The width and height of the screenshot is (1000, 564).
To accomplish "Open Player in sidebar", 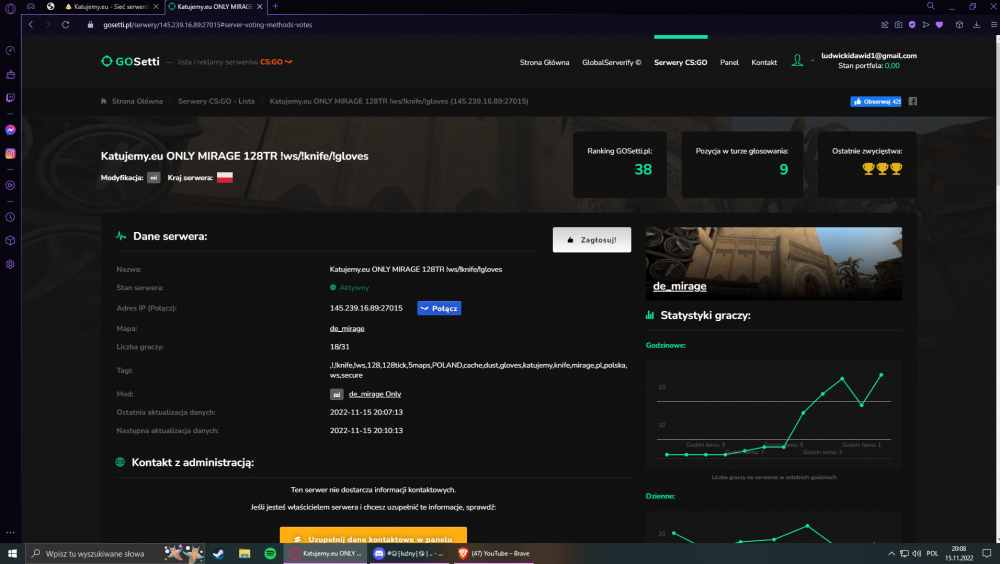I will [10, 185].
